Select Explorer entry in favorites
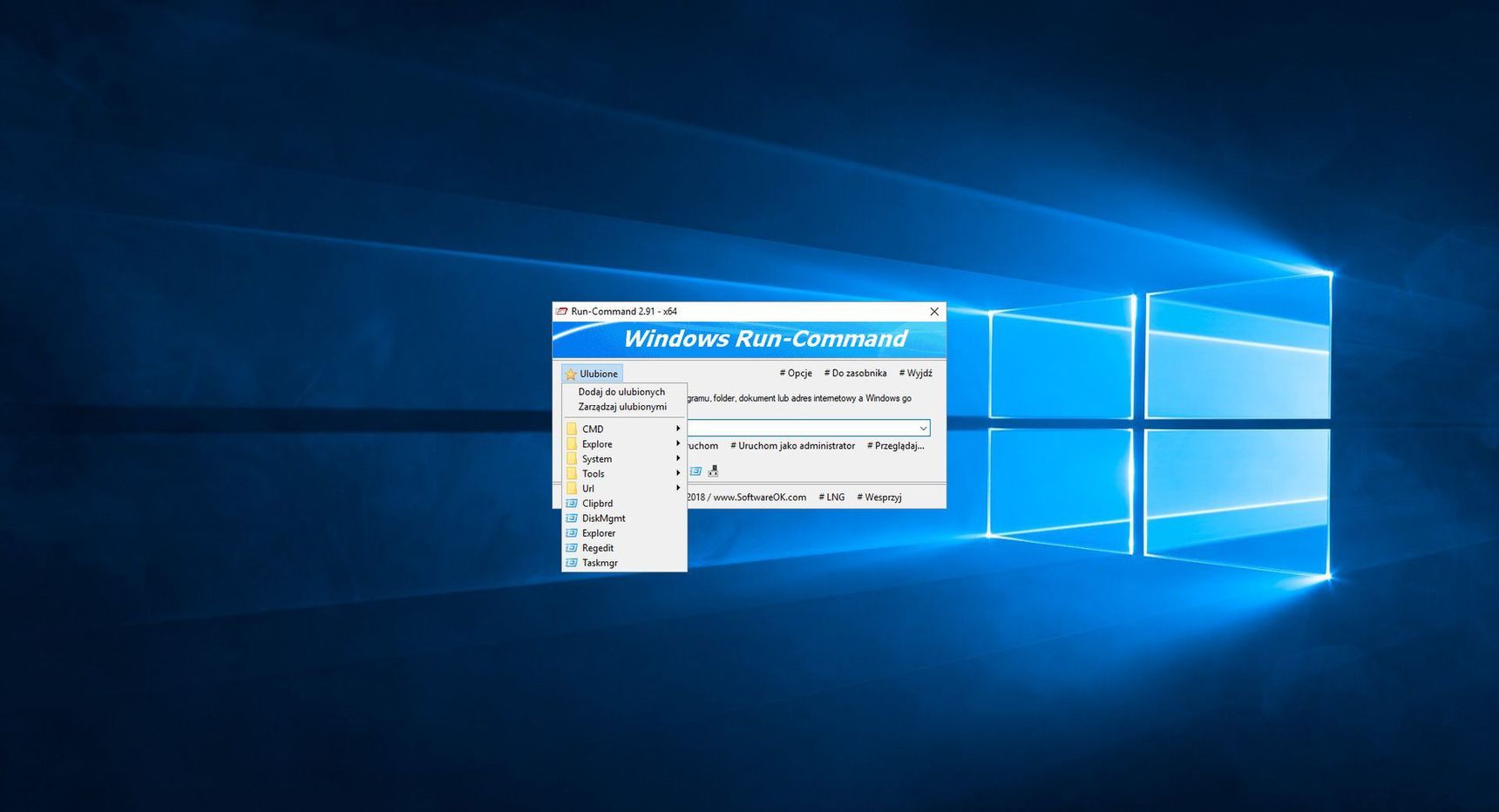 pos(624,533)
